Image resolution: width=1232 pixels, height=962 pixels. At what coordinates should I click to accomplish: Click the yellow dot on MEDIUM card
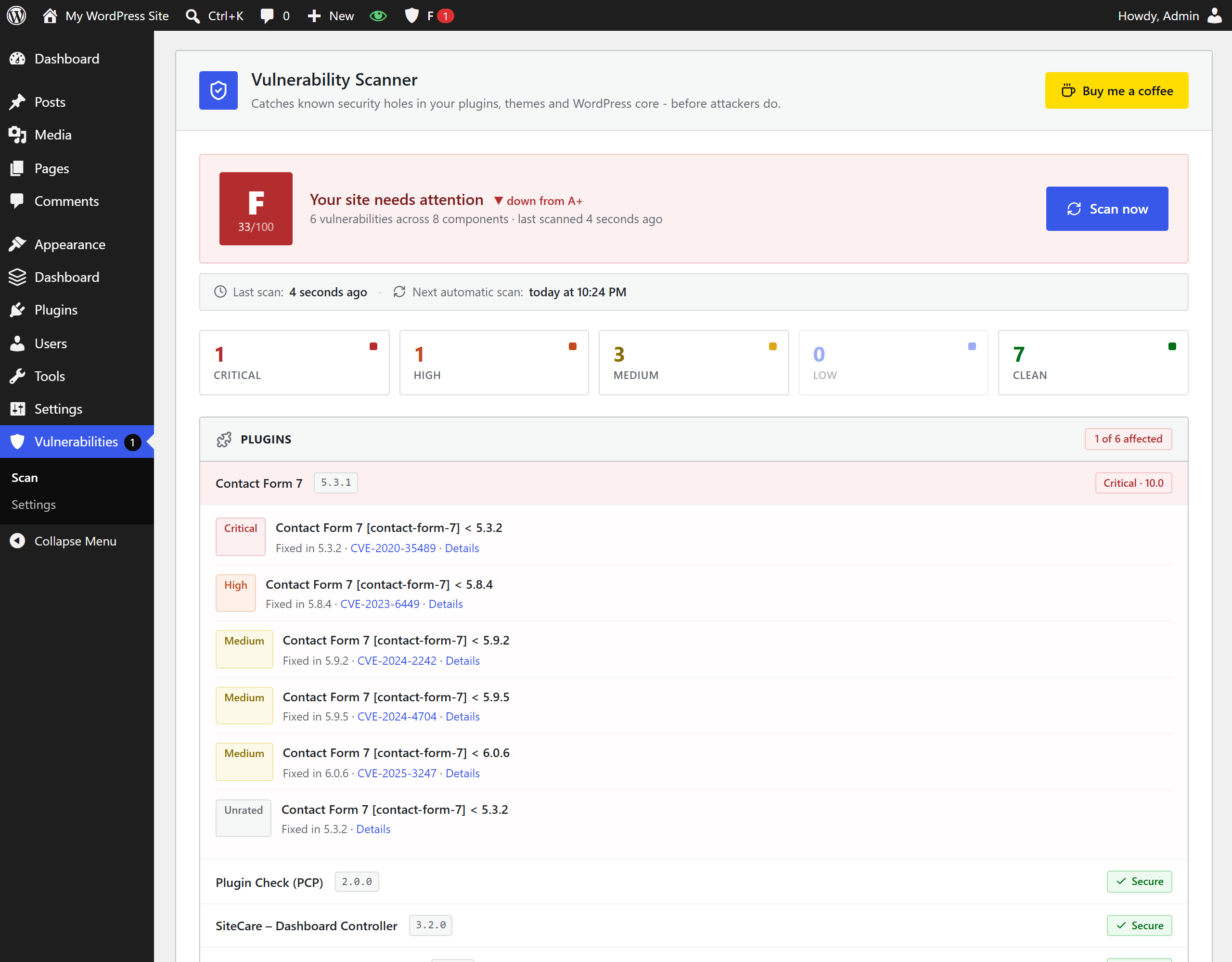click(773, 346)
